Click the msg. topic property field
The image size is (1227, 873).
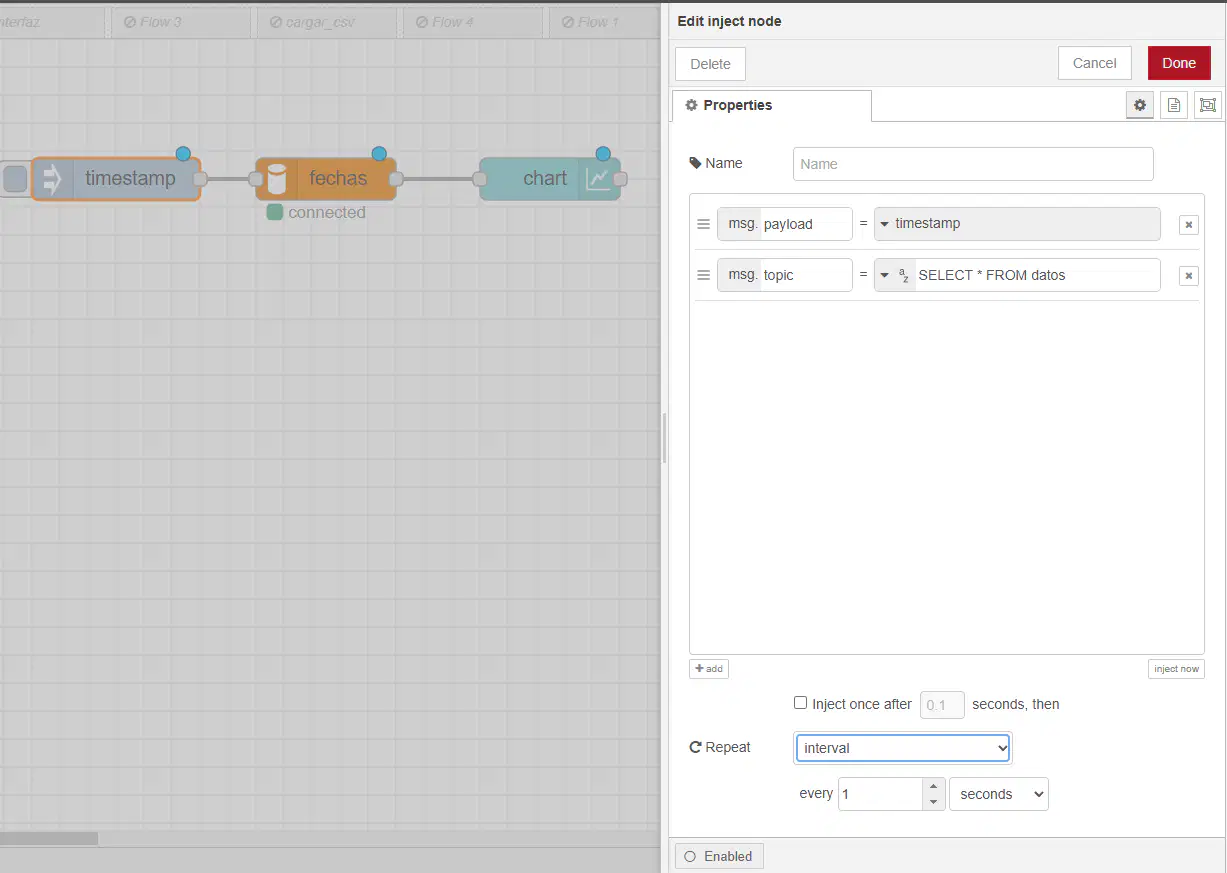pos(785,275)
